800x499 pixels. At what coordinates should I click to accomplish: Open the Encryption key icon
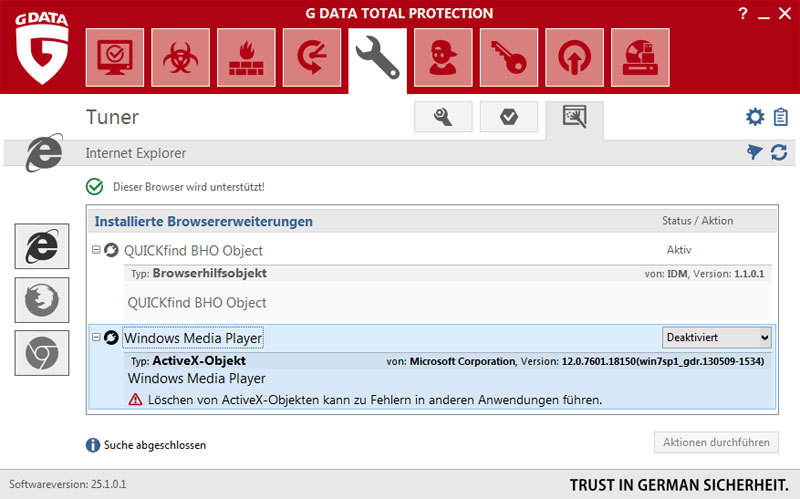pos(509,58)
